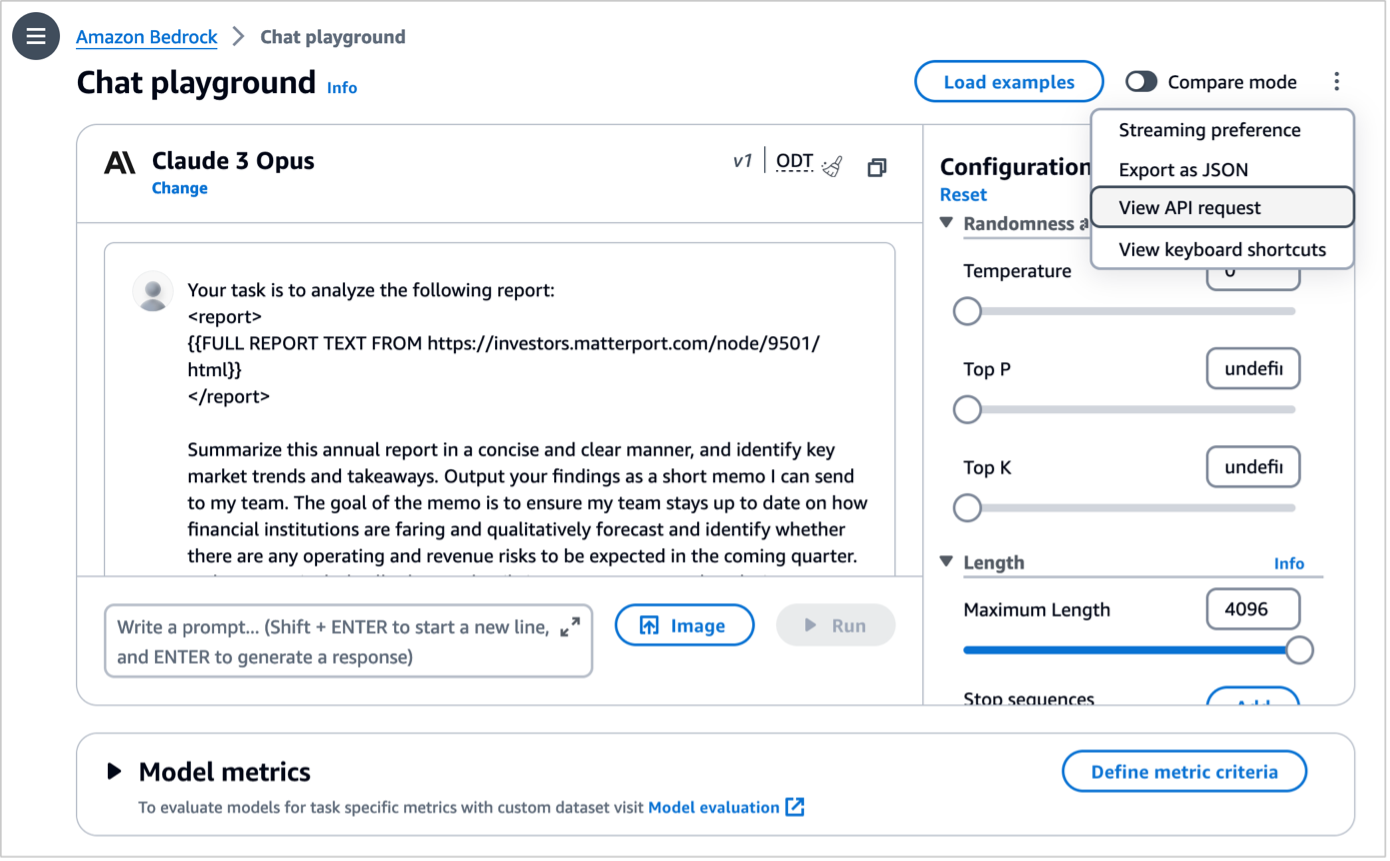
Task: Expand the Model metrics section
Action: tap(115, 771)
